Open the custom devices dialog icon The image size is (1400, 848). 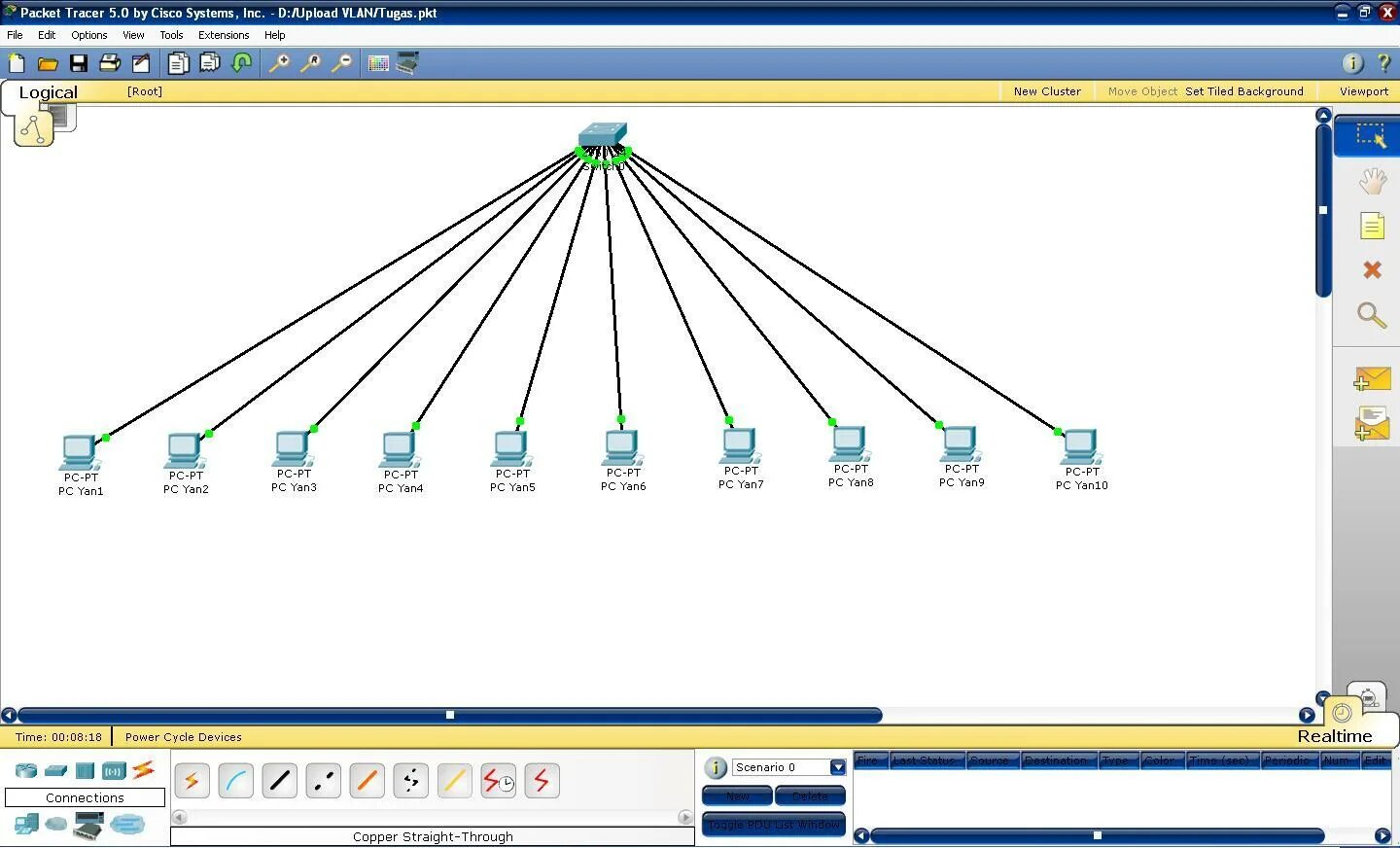click(x=408, y=63)
